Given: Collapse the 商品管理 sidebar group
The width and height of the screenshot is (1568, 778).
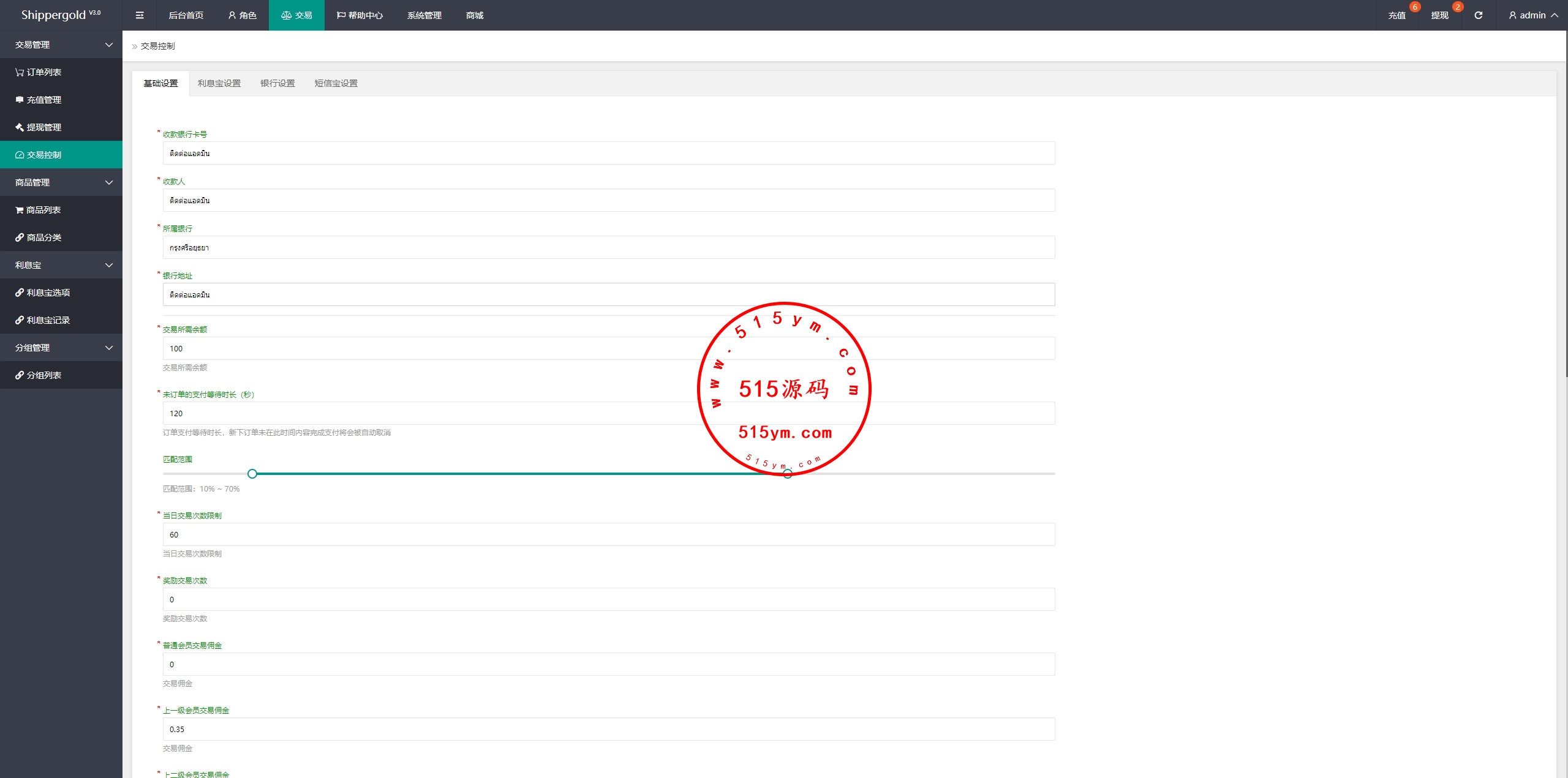Looking at the screenshot, I should 61,182.
